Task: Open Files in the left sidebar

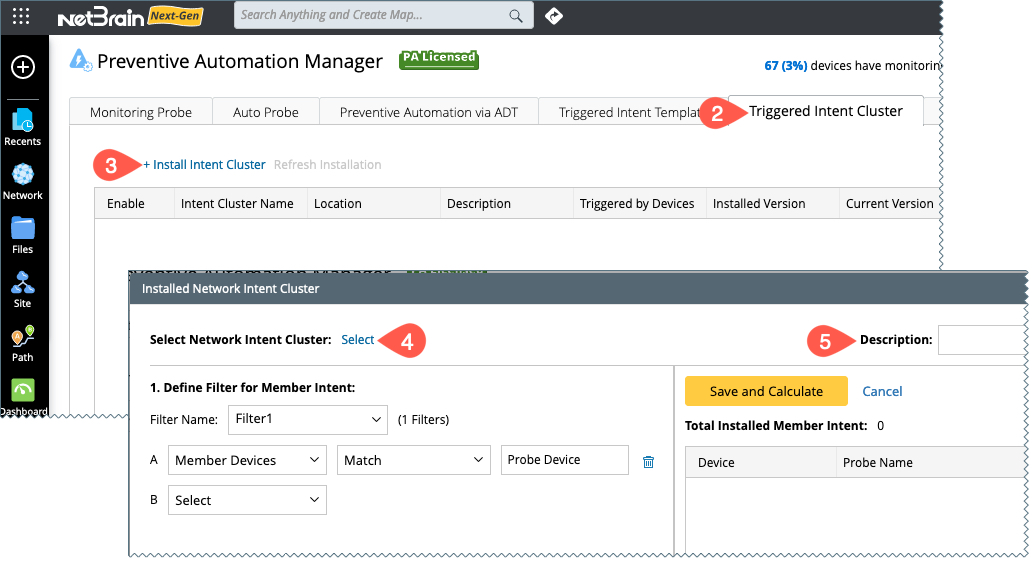Action: tap(22, 236)
